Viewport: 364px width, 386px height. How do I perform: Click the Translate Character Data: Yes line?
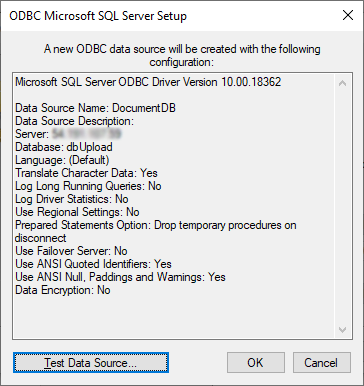point(86,173)
